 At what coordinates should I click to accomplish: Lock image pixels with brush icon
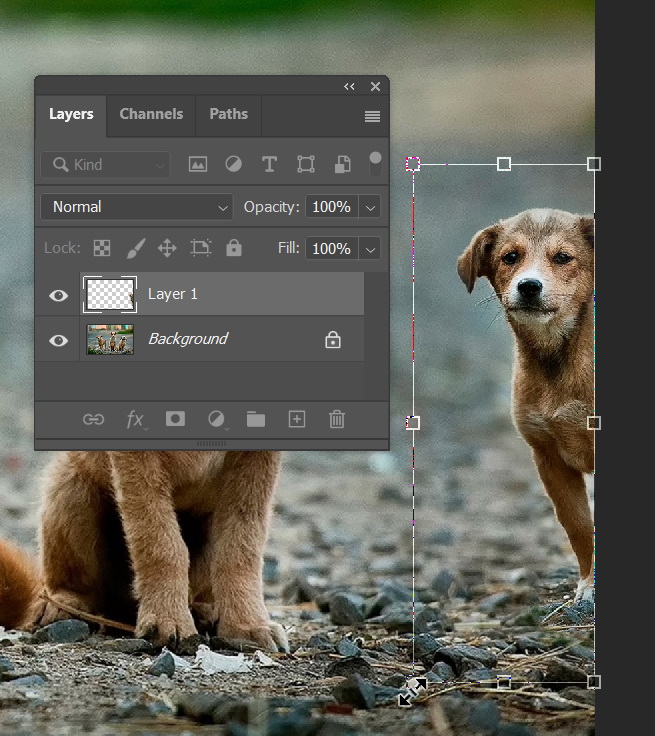[x=136, y=248]
